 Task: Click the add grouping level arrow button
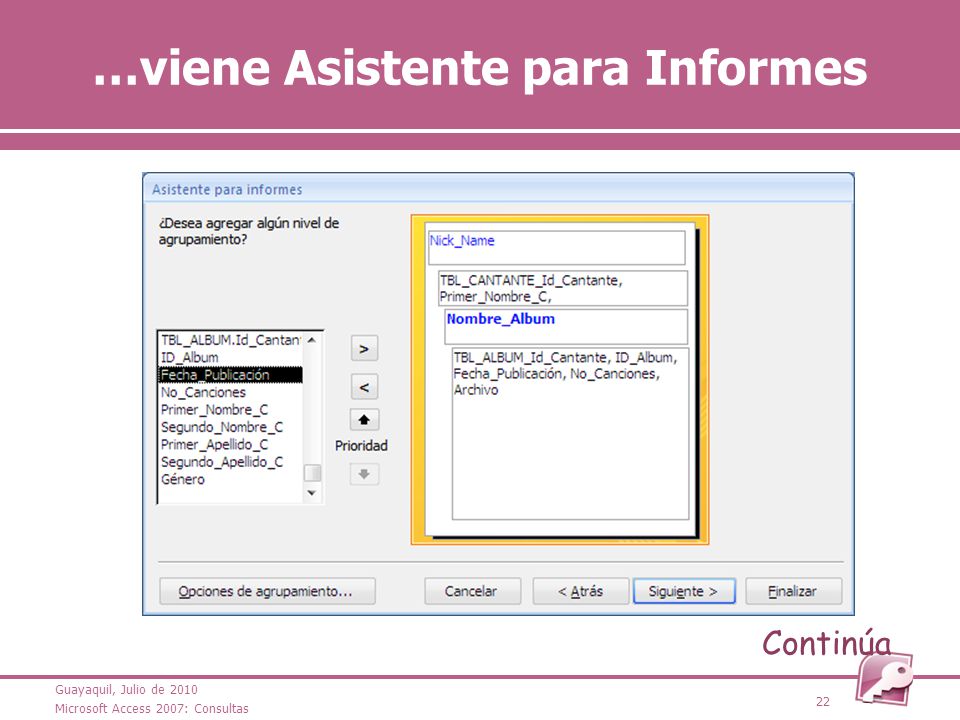coord(364,348)
